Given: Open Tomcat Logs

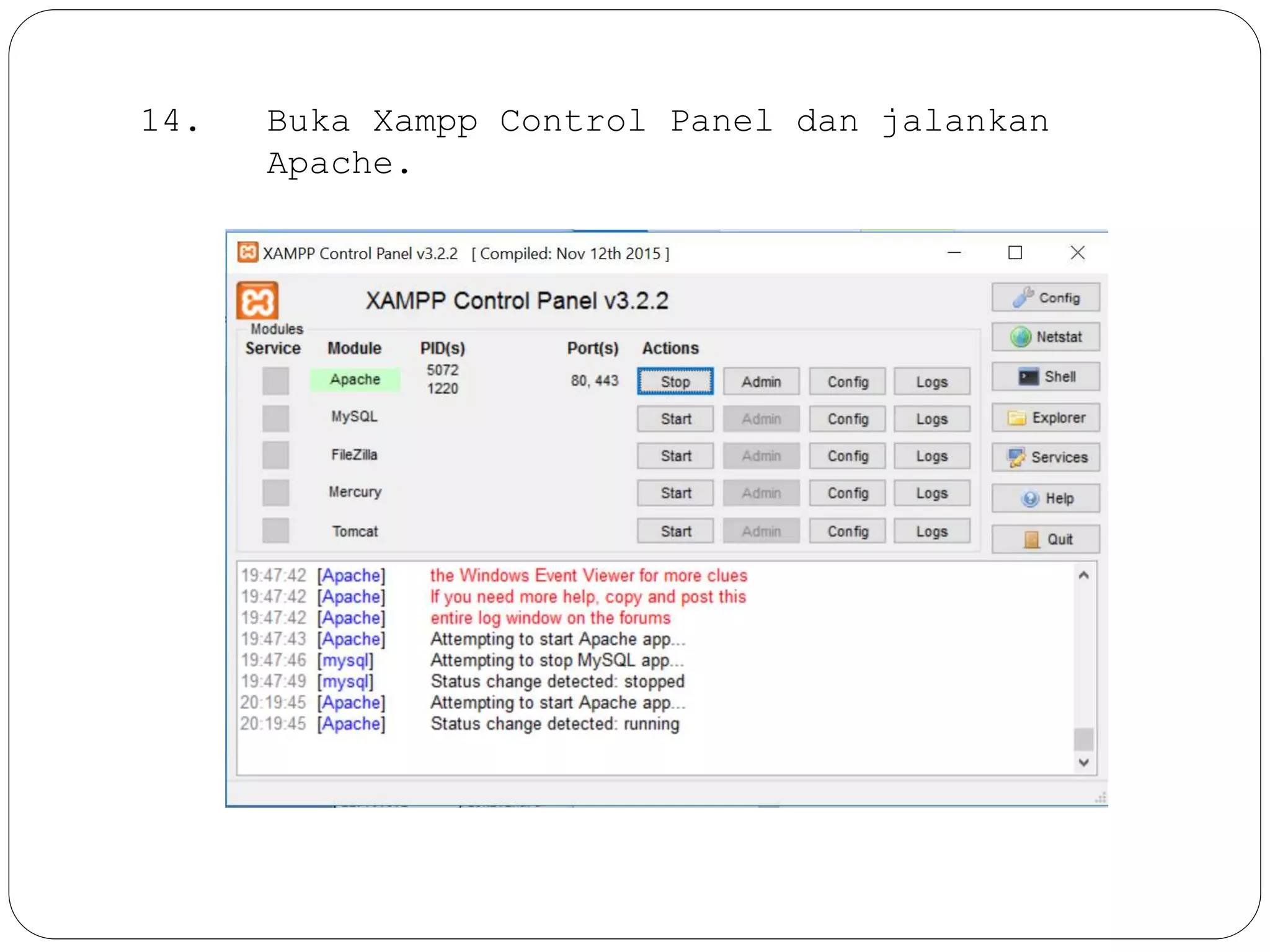Looking at the screenshot, I should coord(932,531).
